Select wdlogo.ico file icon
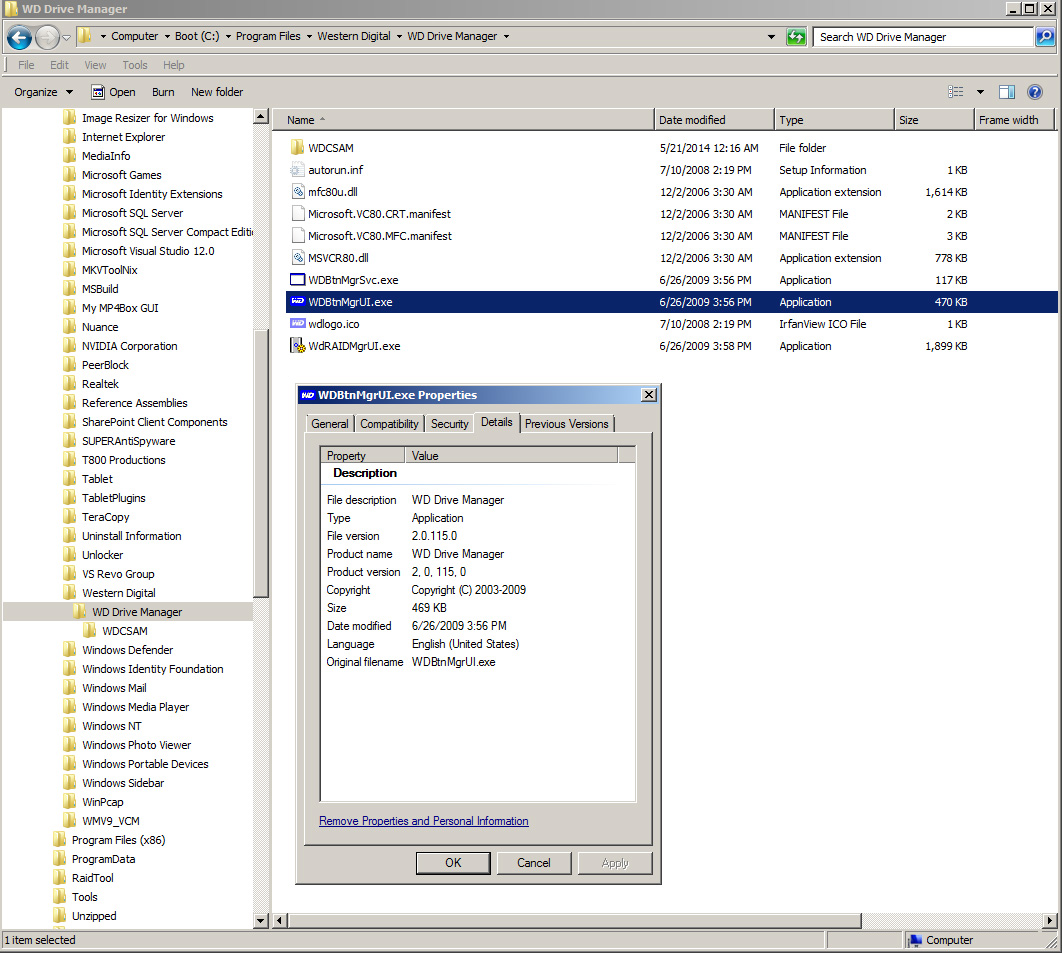Screen dimensions: 1062x953 click(x=297, y=324)
